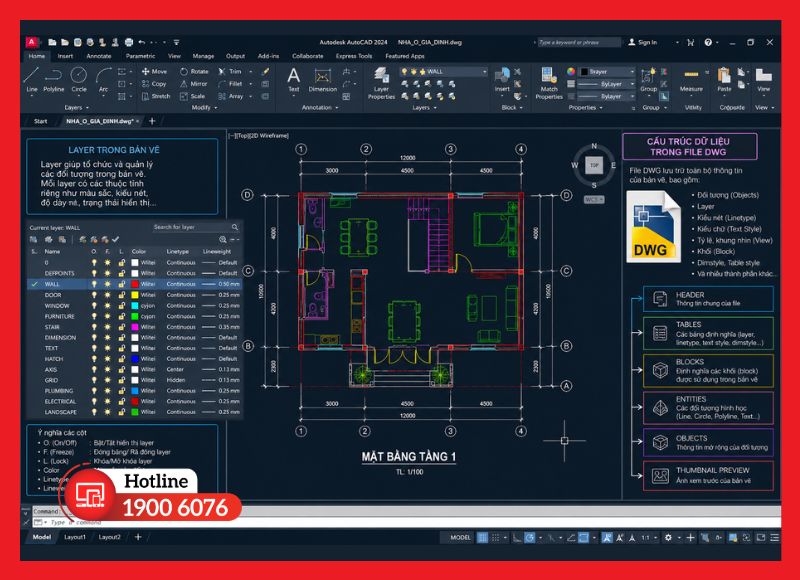Toggle On/Off bulb for WINDOW layer
800x580 pixels.
coord(94,306)
